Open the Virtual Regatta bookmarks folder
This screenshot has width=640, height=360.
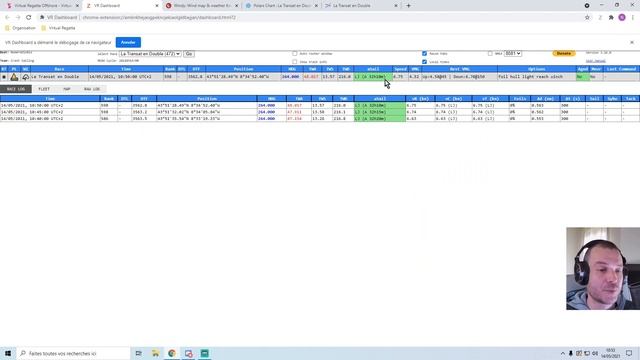(x=58, y=28)
